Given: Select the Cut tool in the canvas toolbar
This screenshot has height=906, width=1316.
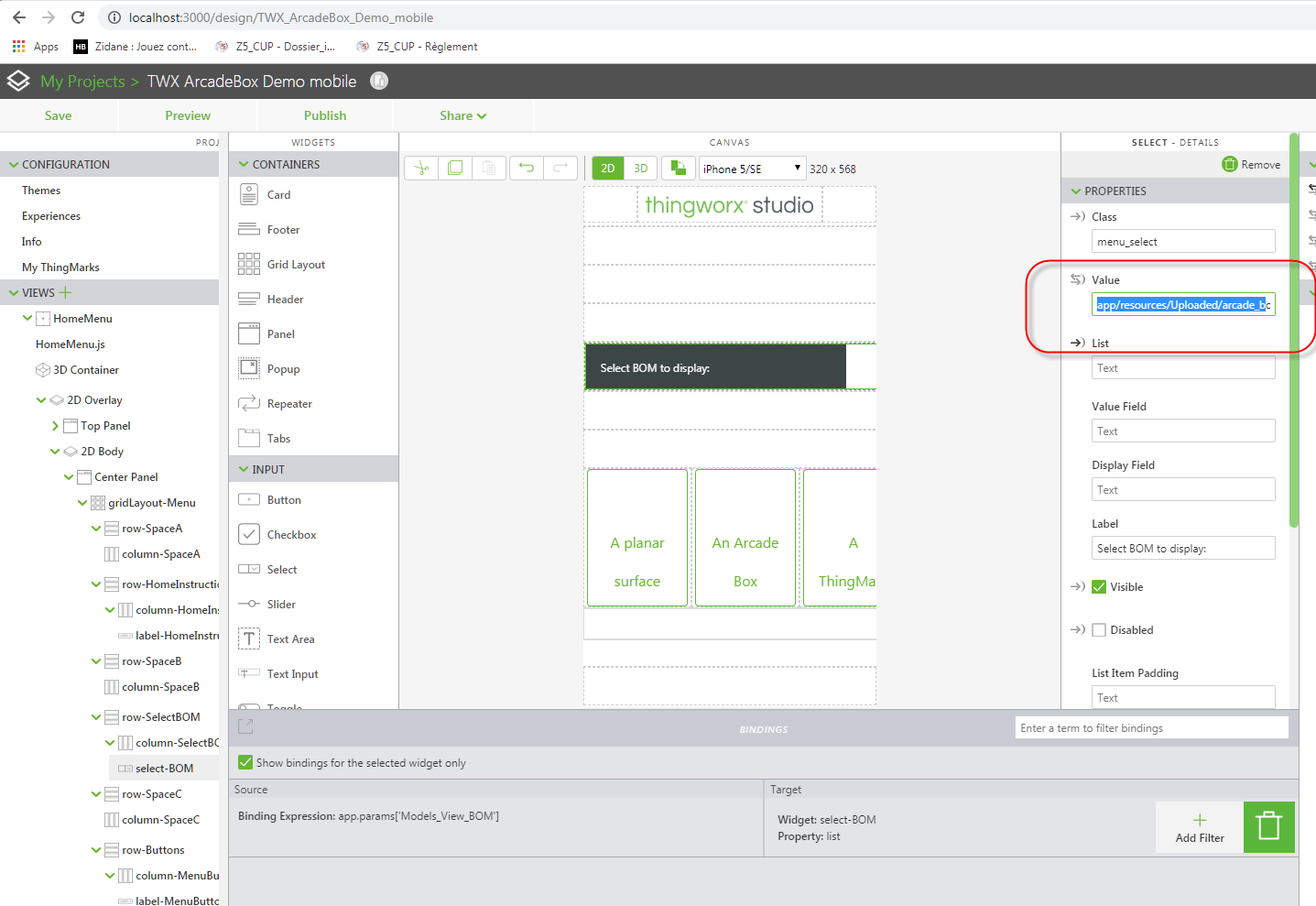Looking at the screenshot, I should pyautogui.click(x=420, y=168).
